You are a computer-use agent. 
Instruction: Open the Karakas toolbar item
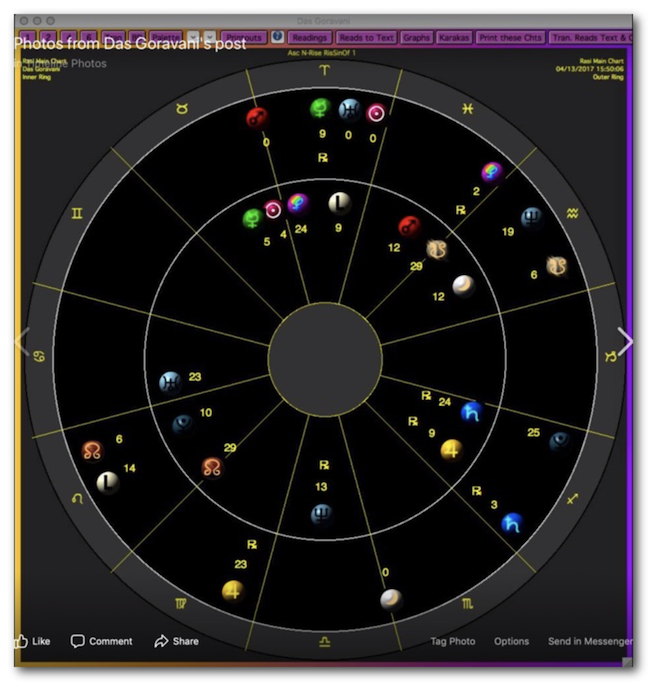(x=453, y=37)
